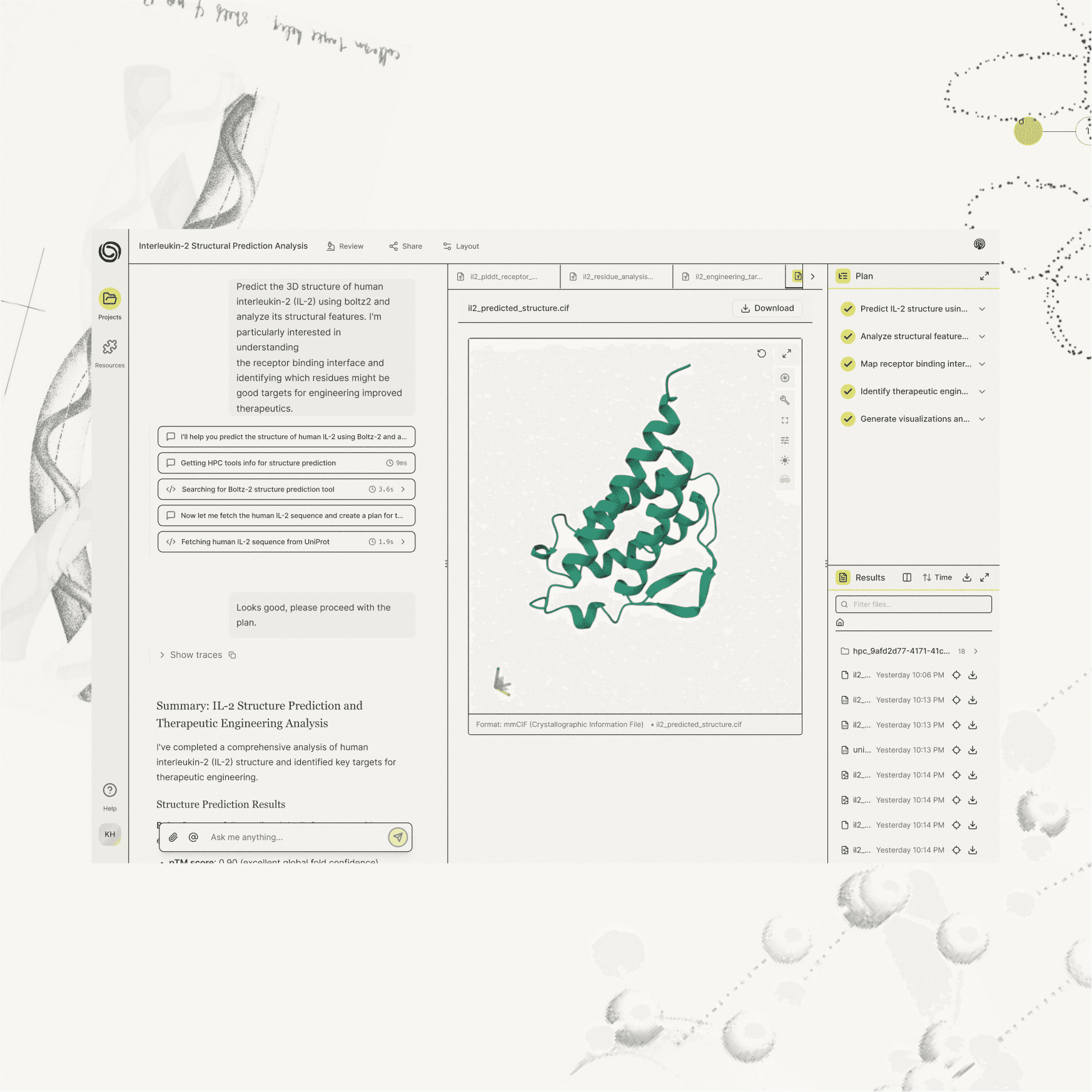Click the Plan panel list icon
This screenshot has height=1092, width=1092.
pyautogui.click(x=843, y=276)
